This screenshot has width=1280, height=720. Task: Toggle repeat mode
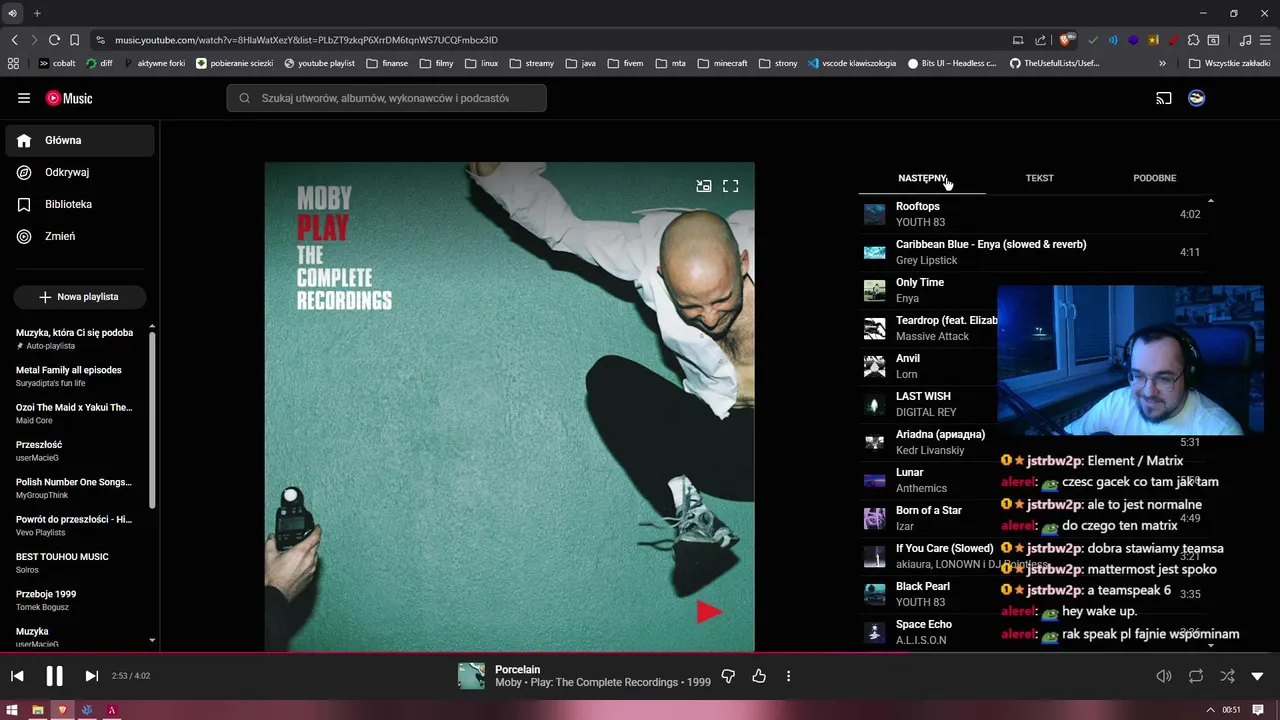pyautogui.click(x=1196, y=676)
